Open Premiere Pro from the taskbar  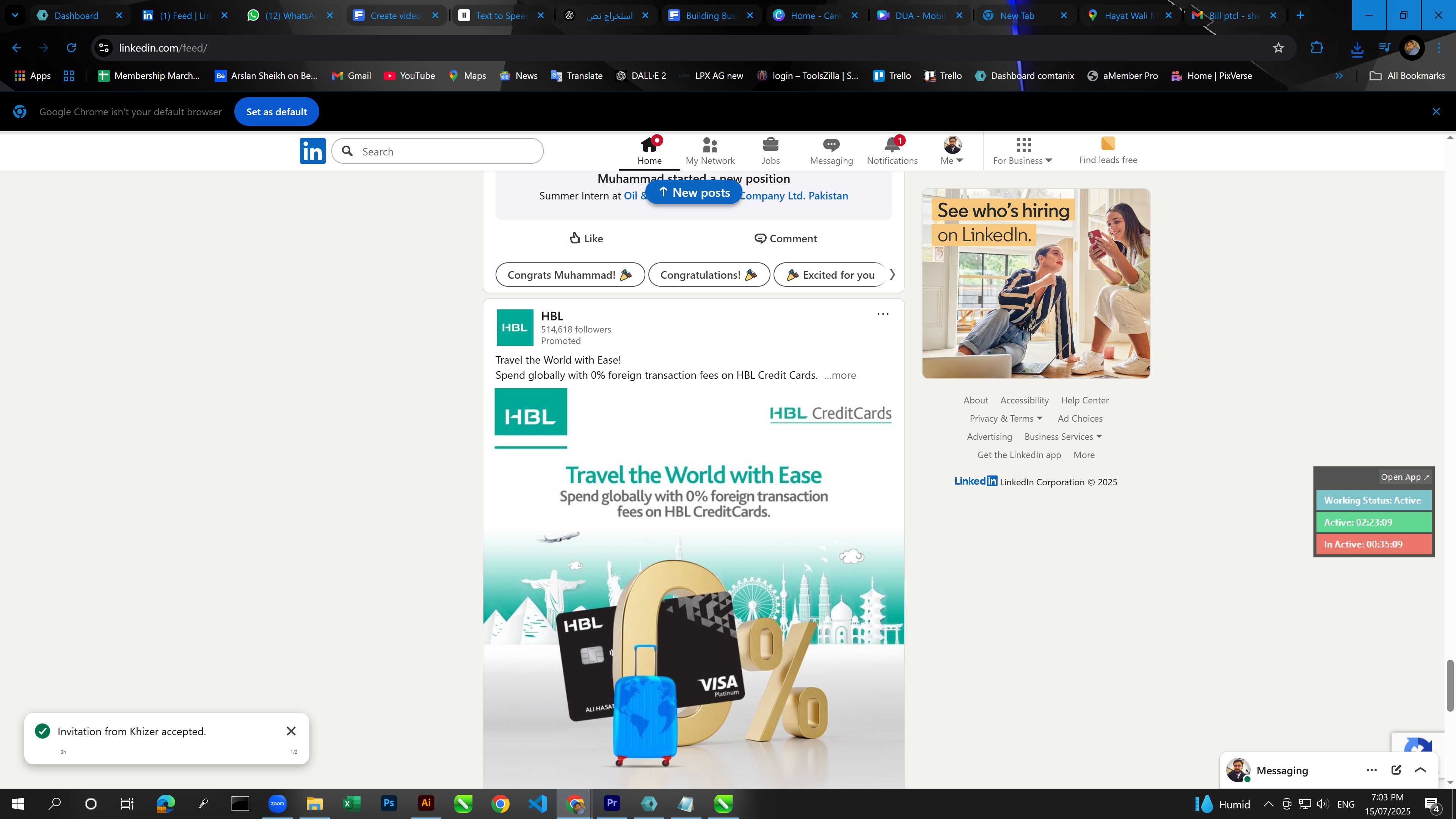point(612,803)
